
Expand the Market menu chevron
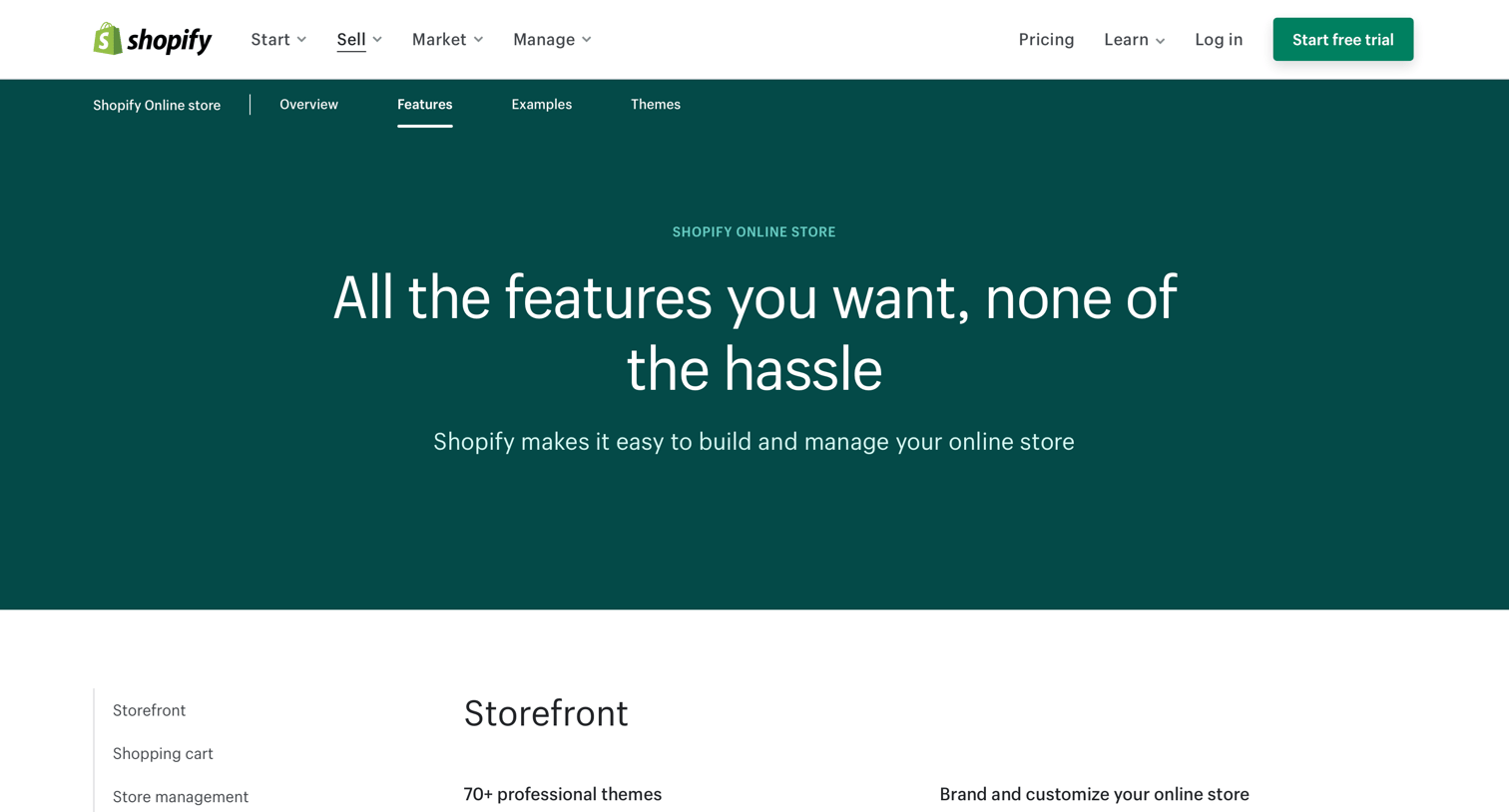[x=478, y=40]
